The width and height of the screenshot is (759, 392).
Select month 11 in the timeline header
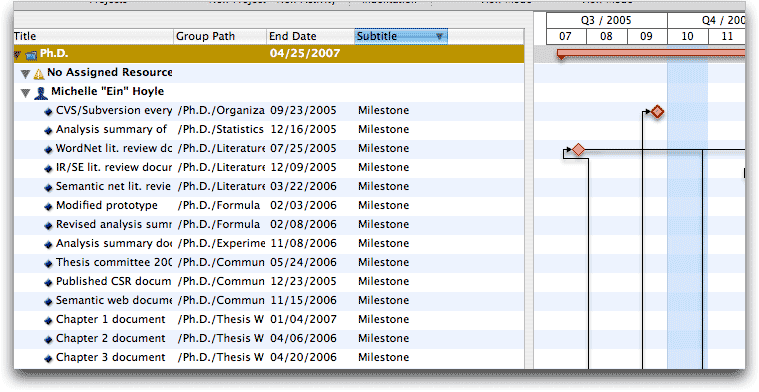727,36
